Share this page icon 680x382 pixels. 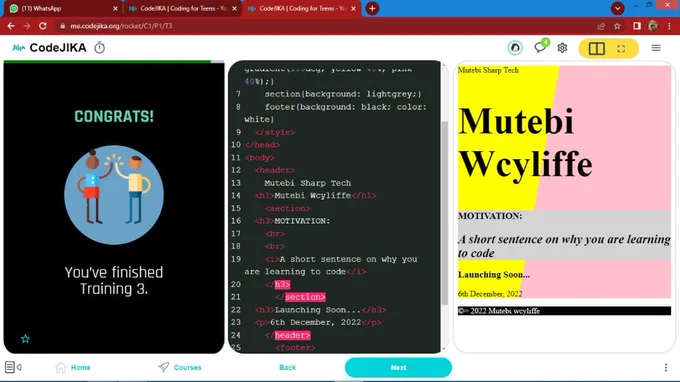click(601, 26)
